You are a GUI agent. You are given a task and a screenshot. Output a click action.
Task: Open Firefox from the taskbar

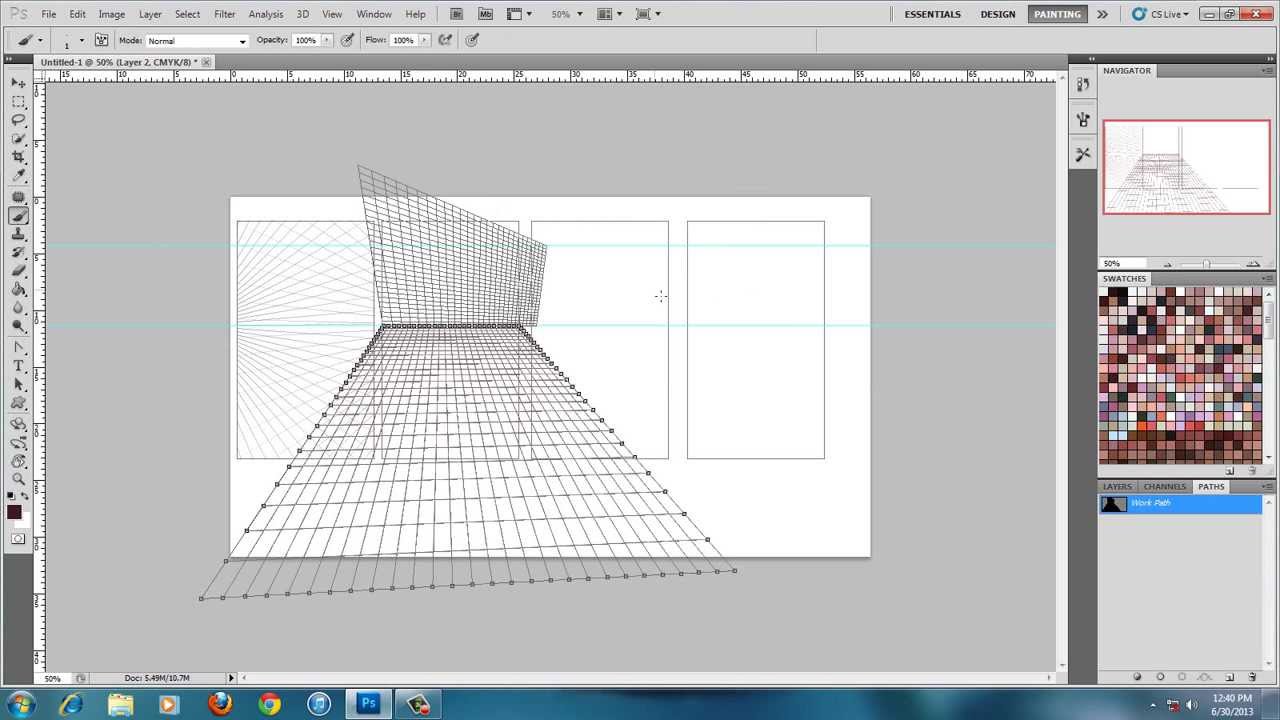click(220, 704)
